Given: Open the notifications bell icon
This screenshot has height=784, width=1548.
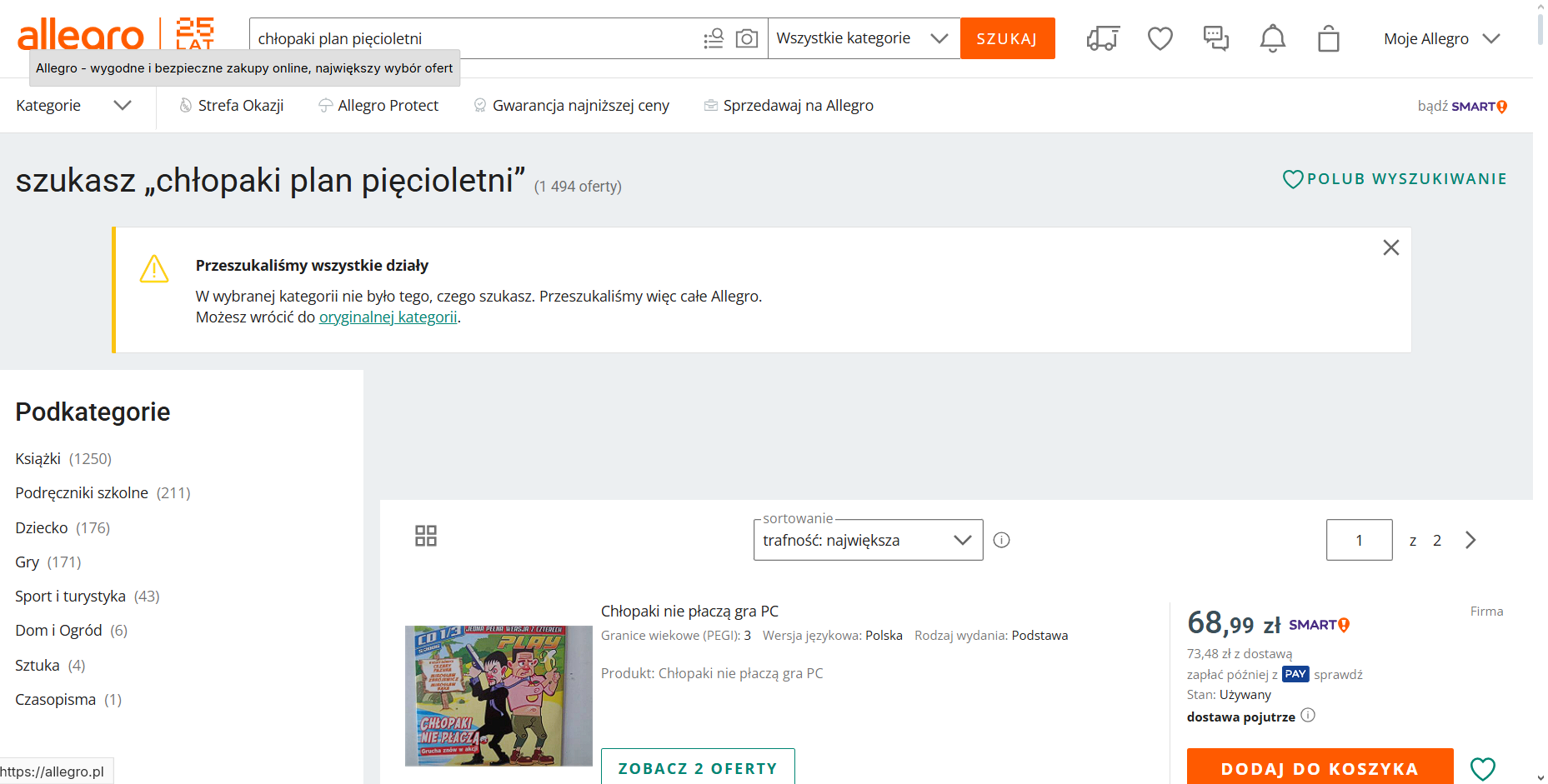Looking at the screenshot, I should tap(1272, 38).
